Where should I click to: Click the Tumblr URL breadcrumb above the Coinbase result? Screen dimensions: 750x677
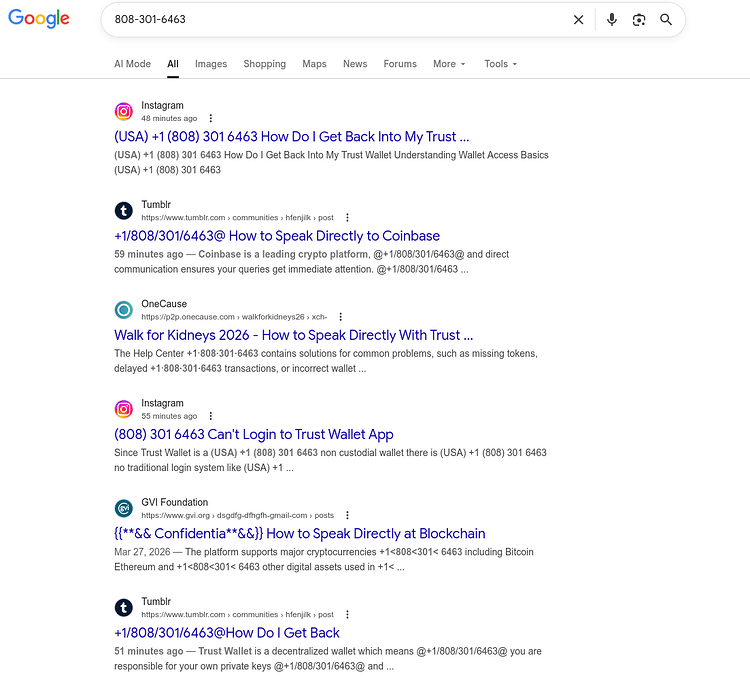coord(237,218)
